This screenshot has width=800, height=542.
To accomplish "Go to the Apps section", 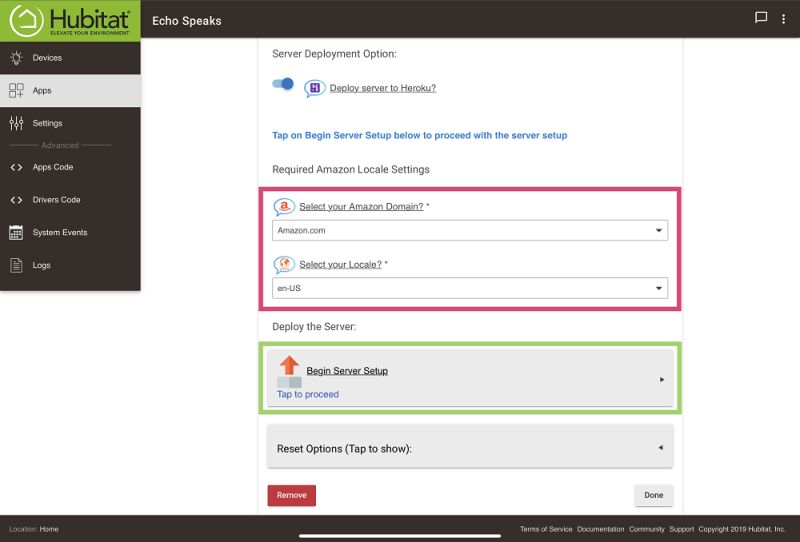I will tap(70, 90).
